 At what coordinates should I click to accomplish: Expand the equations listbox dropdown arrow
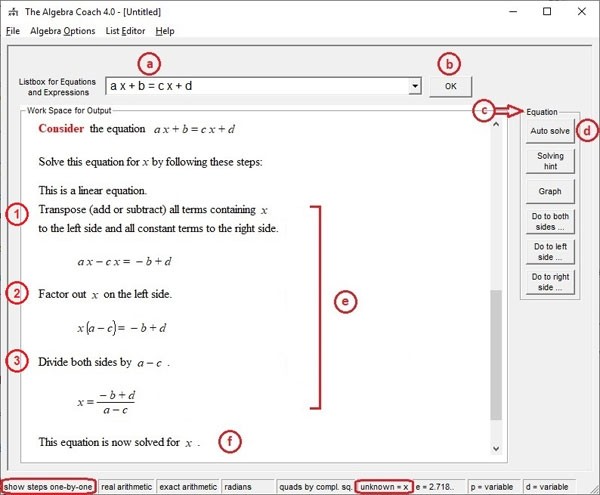(414, 87)
